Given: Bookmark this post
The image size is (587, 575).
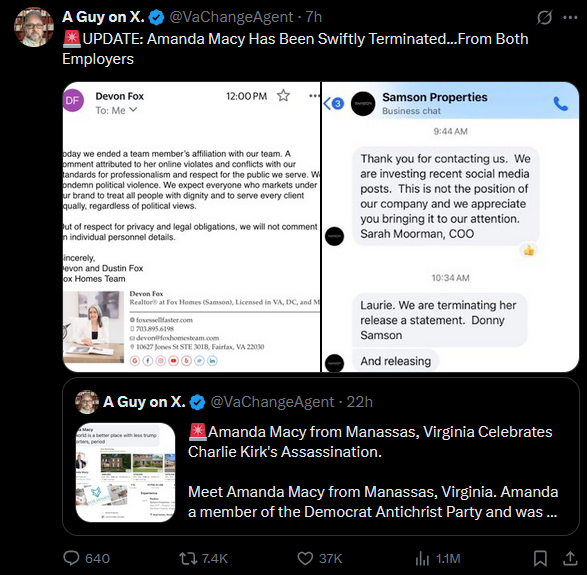Looking at the screenshot, I should [540, 558].
